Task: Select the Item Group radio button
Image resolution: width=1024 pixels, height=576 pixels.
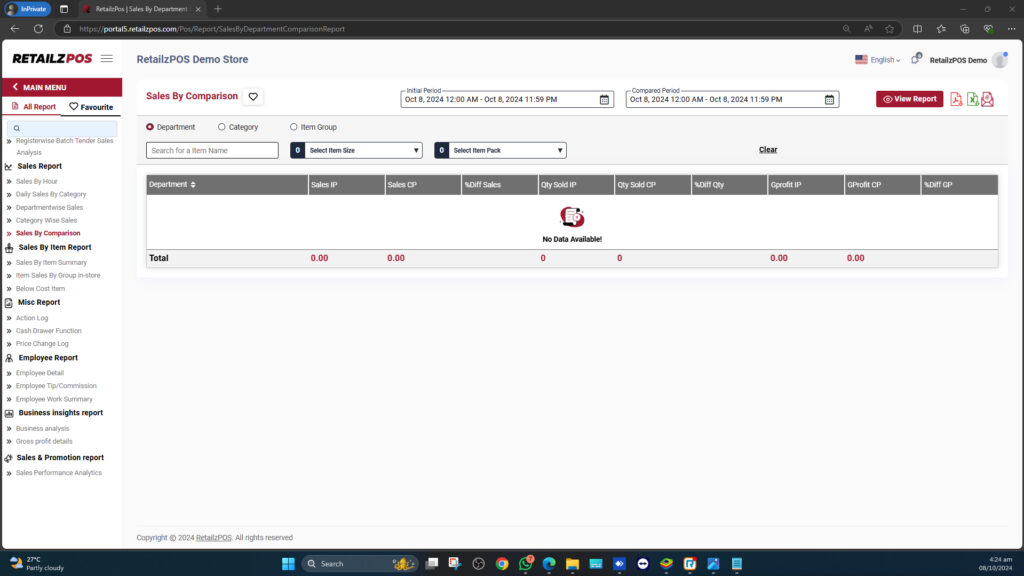Action: 293,127
